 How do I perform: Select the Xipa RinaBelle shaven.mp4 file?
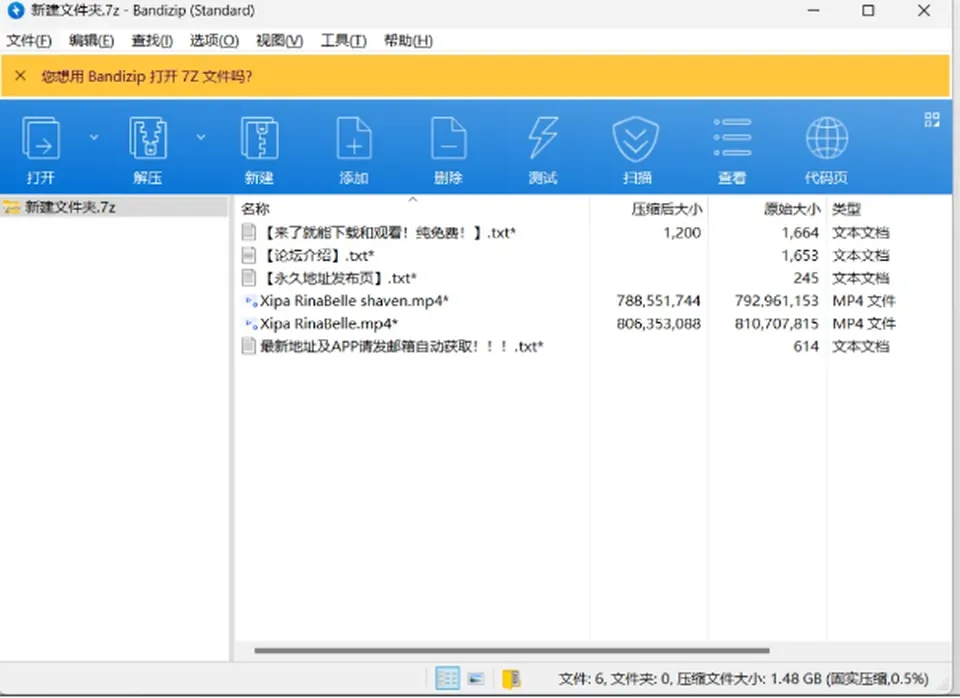[x=354, y=301]
